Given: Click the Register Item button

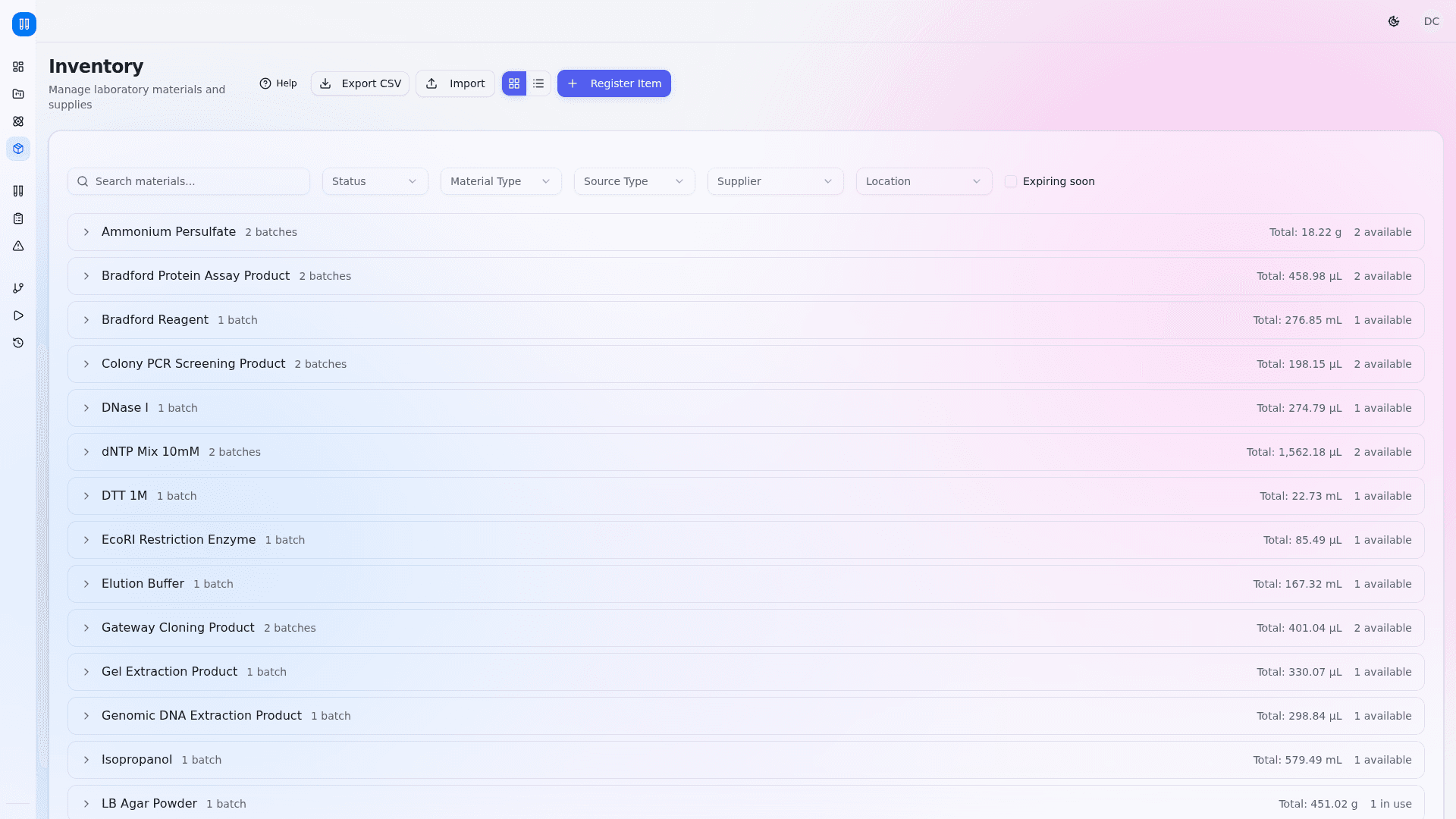Looking at the screenshot, I should [614, 83].
